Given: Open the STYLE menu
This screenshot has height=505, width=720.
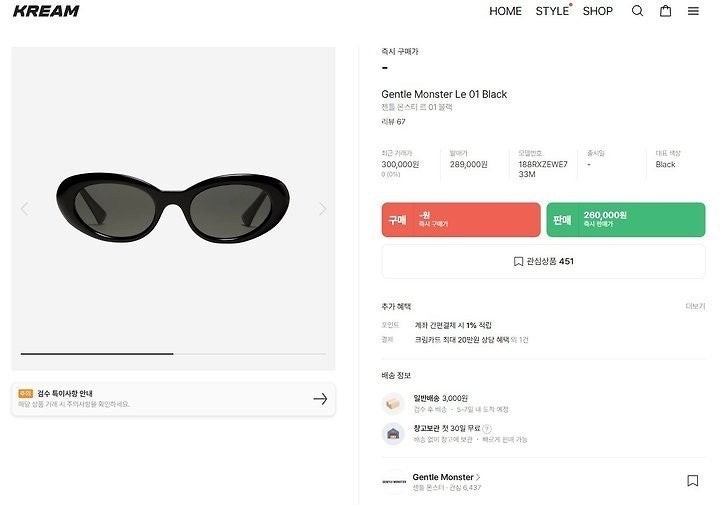Looking at the screenshot, I should [552, 11].
